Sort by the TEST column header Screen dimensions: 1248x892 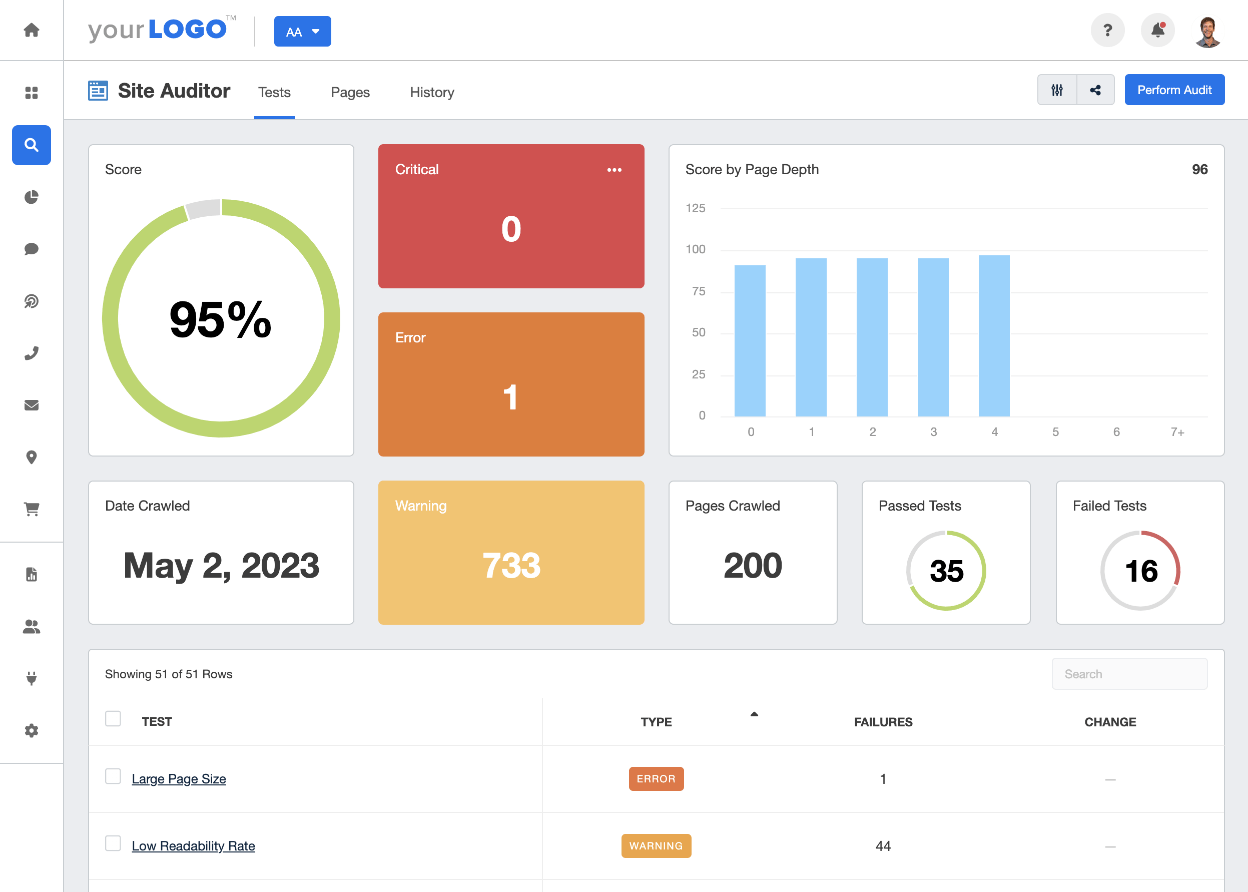[x=157, y=722]
